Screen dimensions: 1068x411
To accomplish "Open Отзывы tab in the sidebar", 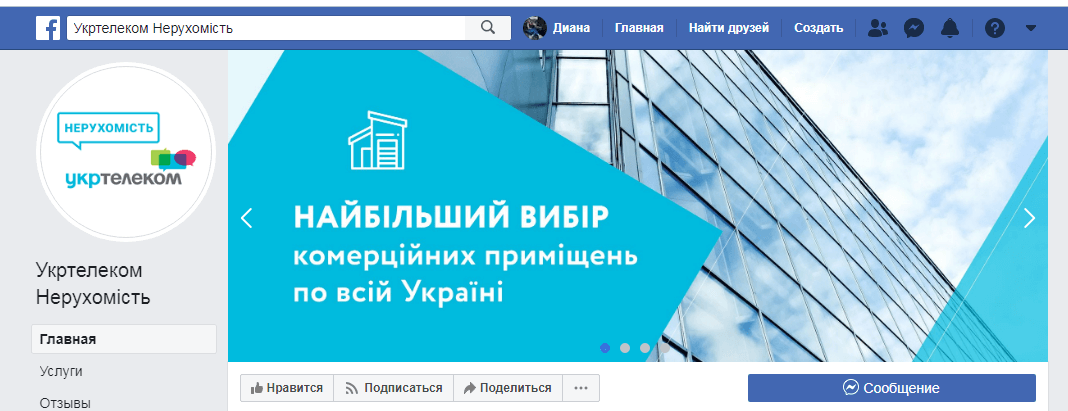I will 65,403.
